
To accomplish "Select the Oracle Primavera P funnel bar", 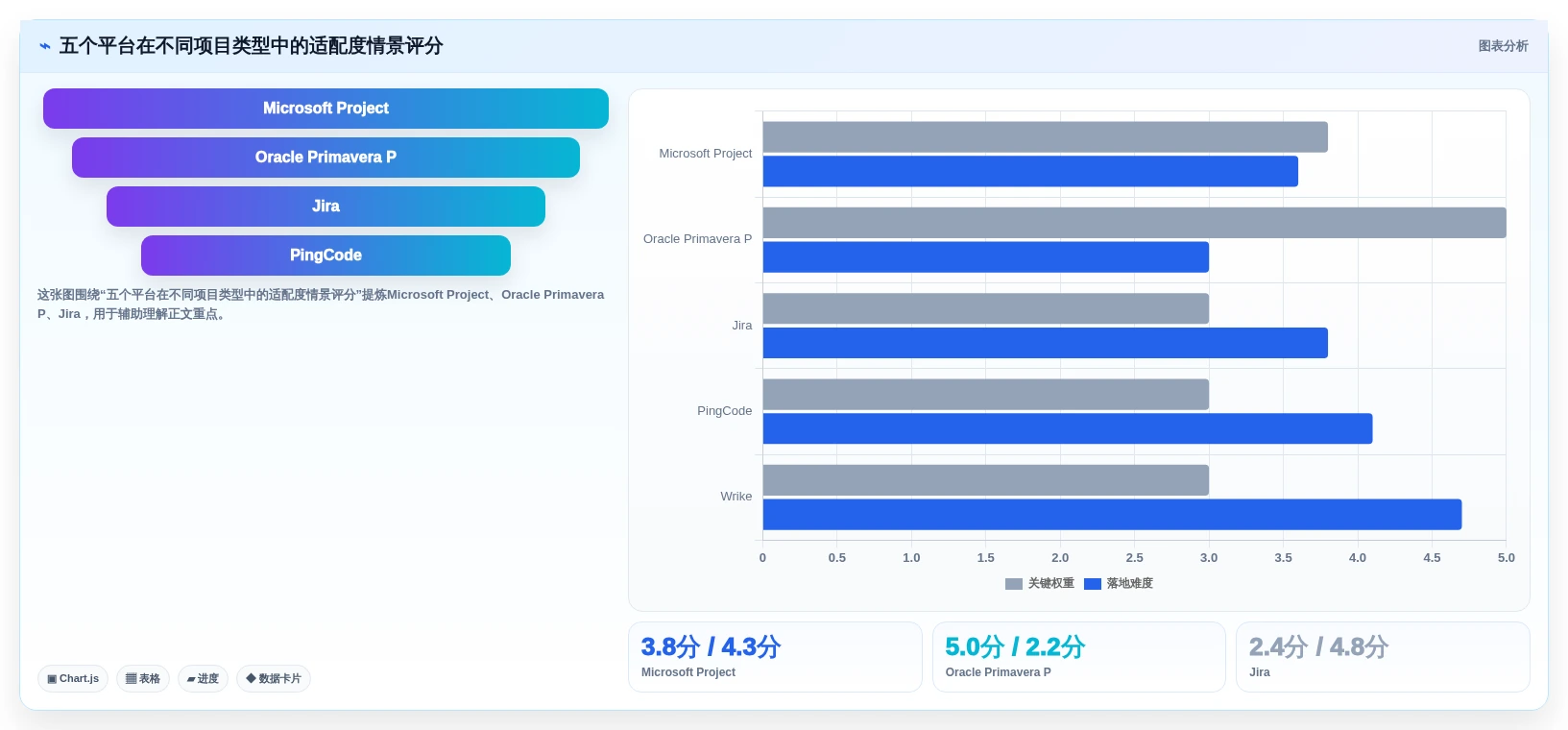I will [x=326, y=158].
